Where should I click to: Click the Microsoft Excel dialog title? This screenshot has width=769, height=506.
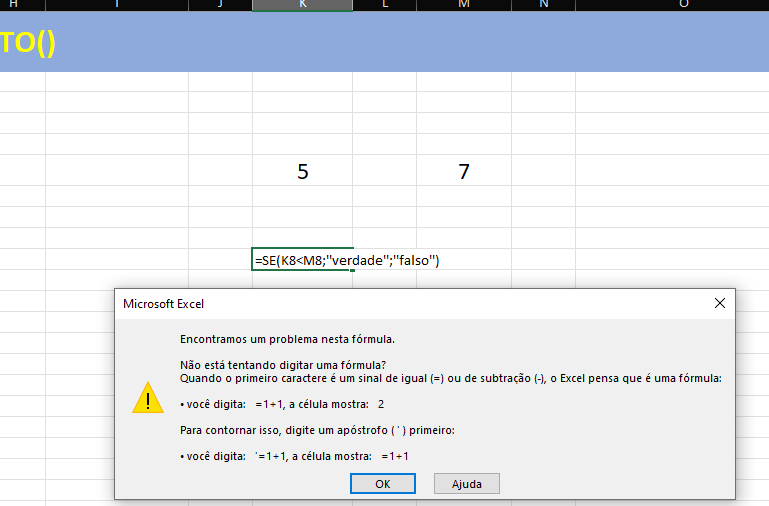click(x=163, y=304)
